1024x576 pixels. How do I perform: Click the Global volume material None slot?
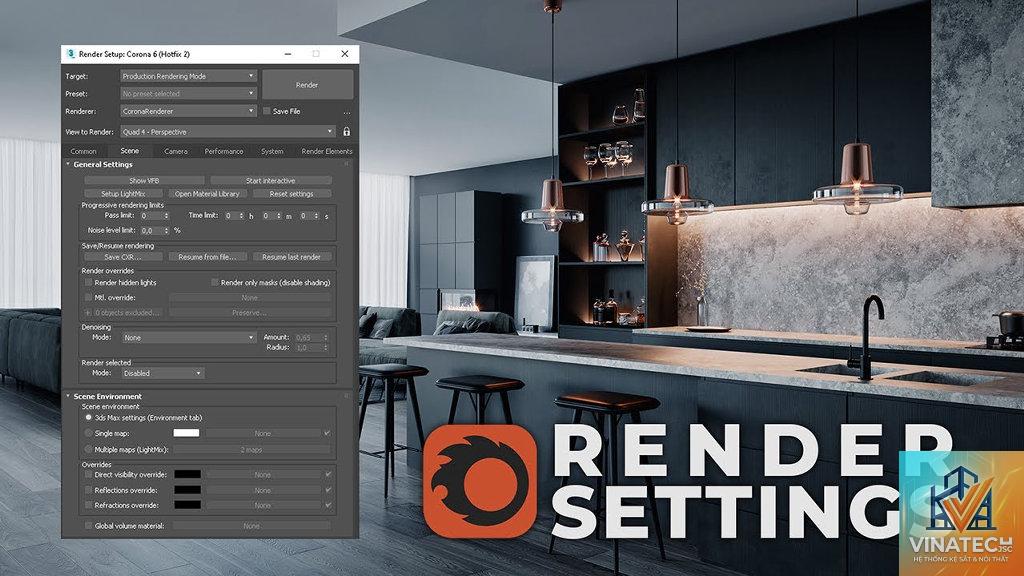[x=251, y=526]
